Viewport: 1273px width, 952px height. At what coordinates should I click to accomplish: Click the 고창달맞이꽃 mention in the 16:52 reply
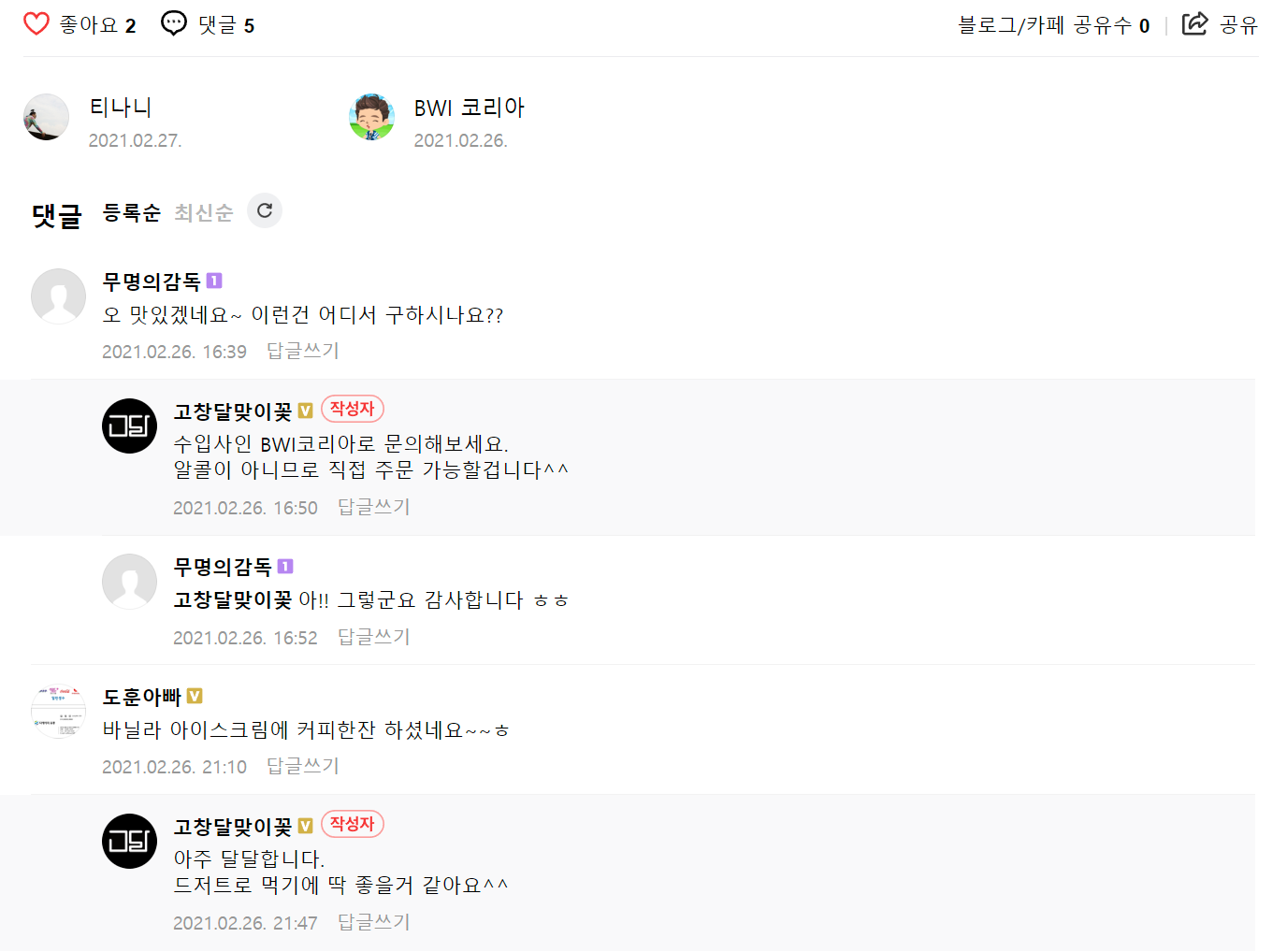pos(233,599)
